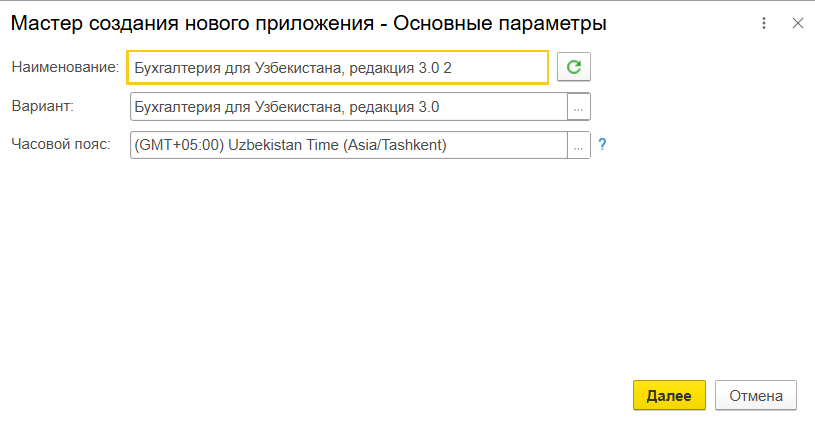Click the Наименование label

tap(65, 67)
